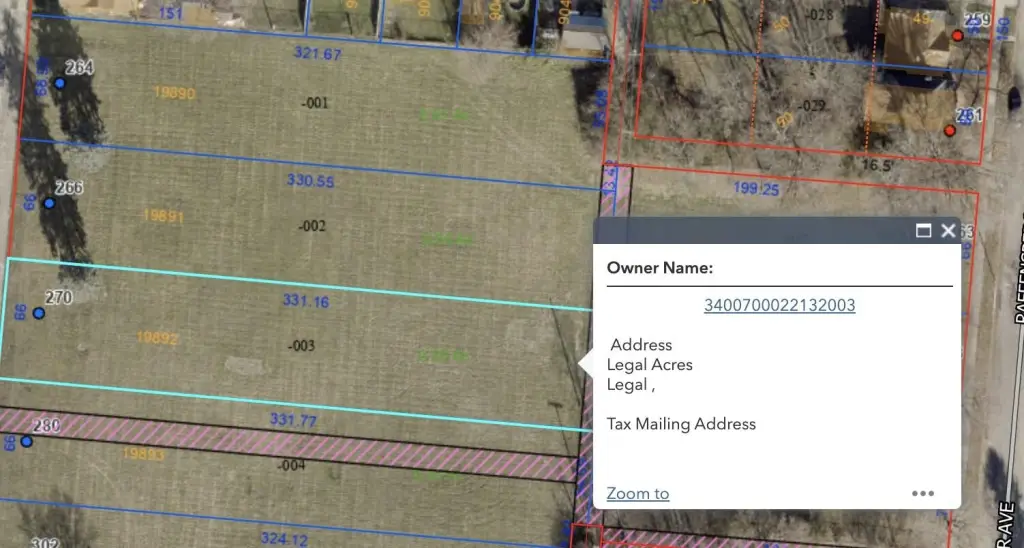
Task: Click the highlighted parcel labeled -003
Action: point(300,346)
